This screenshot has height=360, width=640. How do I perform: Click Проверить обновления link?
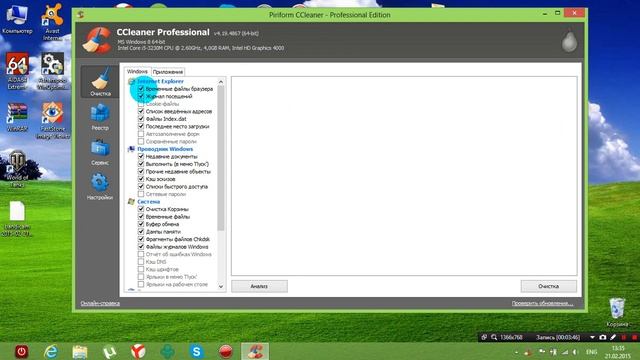542,303
